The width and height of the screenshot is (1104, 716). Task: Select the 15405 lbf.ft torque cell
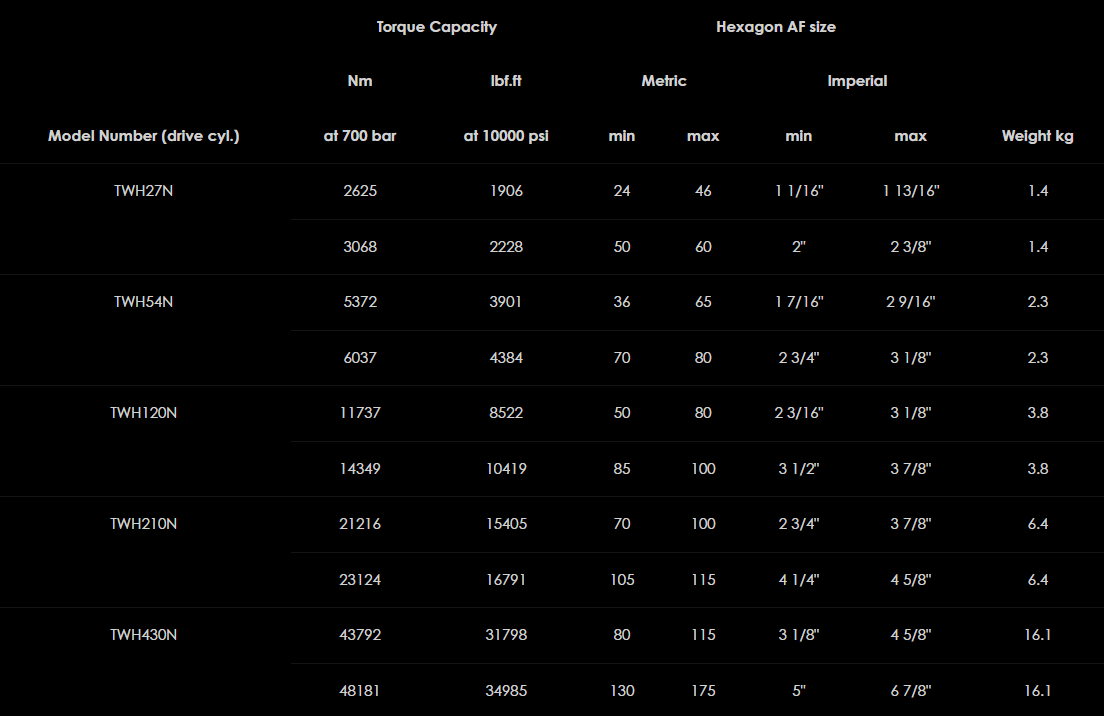click(x=506, y=524)
